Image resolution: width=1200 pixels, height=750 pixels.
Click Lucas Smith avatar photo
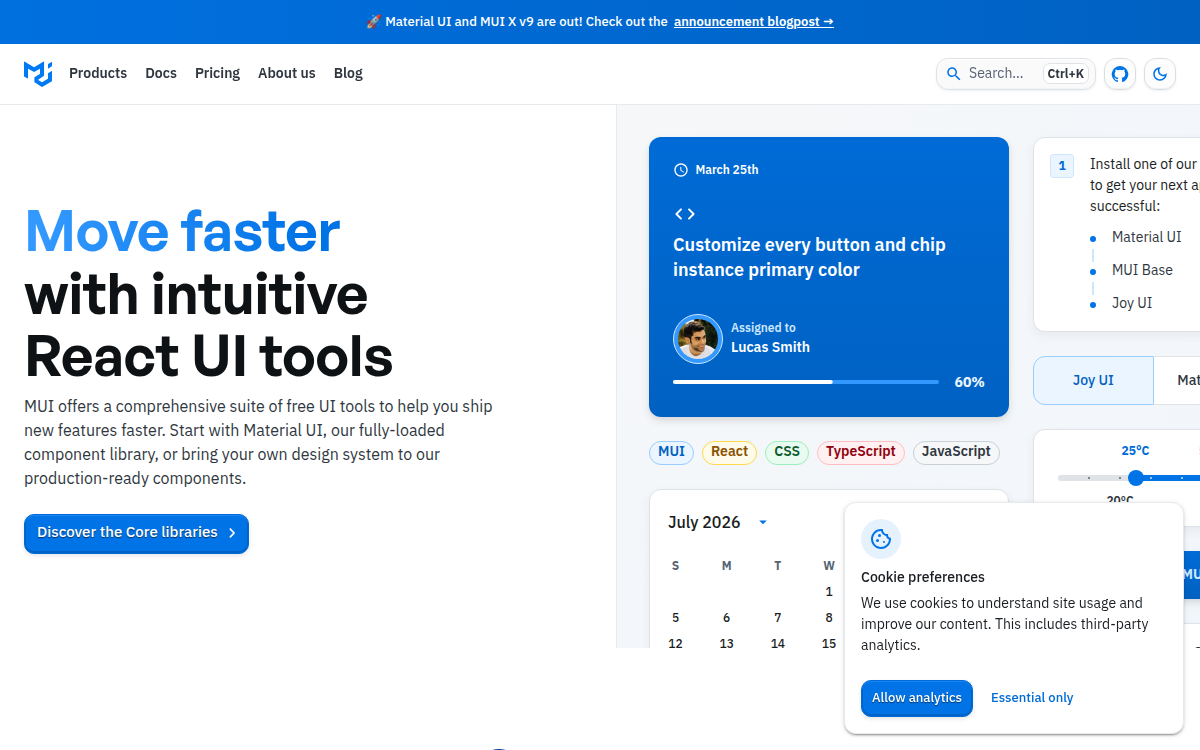[697, 338]
